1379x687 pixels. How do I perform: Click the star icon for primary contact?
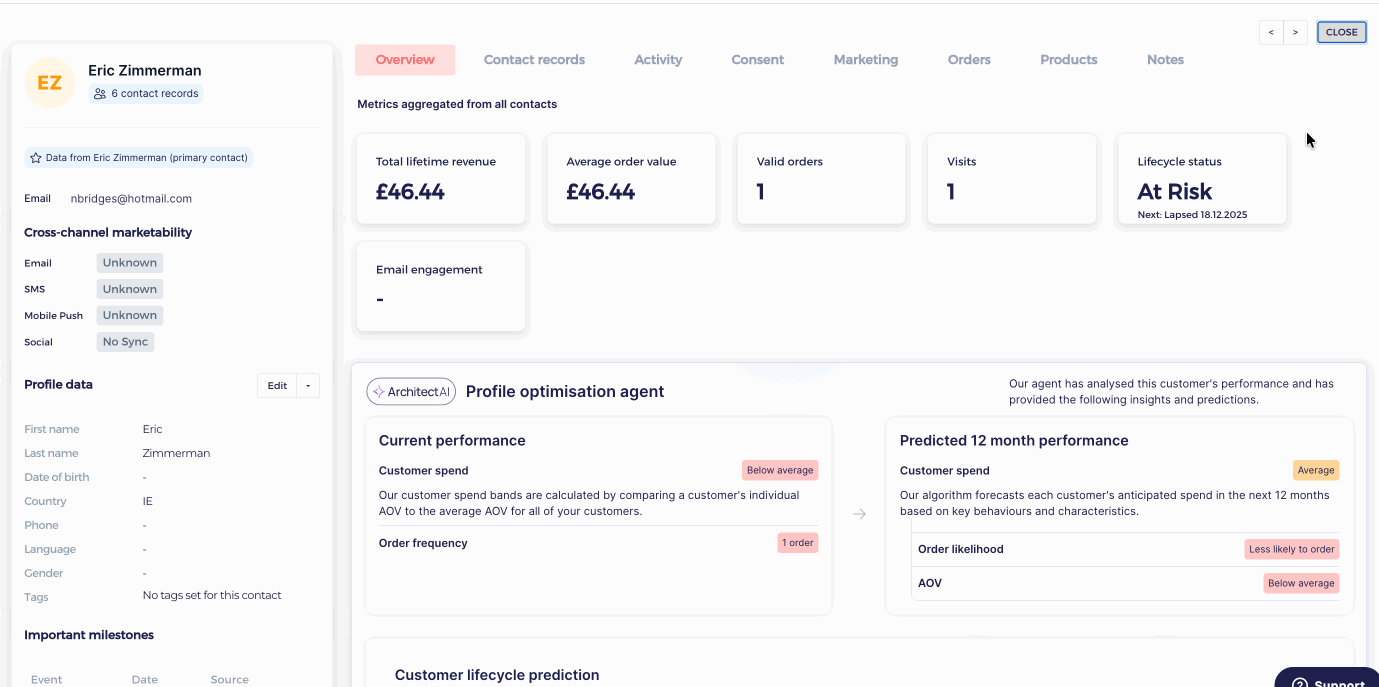tap(36, 158)
